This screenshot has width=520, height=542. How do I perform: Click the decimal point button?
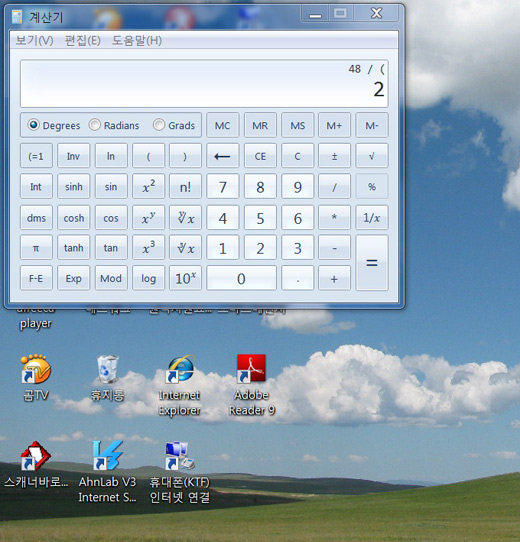coord(297,278)
